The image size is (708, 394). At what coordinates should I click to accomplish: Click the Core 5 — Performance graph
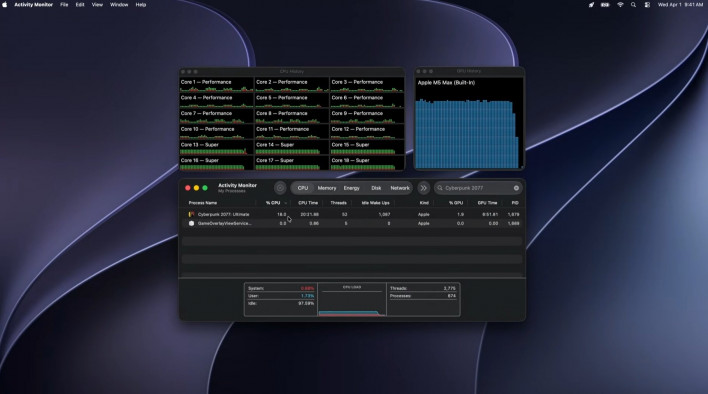coord(292,100)
